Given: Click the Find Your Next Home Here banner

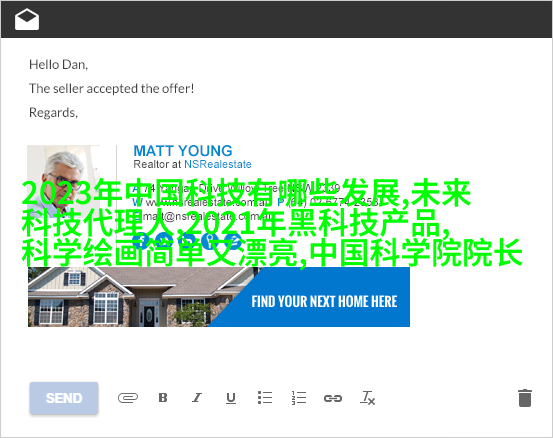Looking at the screenshot, I should (324, 302).
